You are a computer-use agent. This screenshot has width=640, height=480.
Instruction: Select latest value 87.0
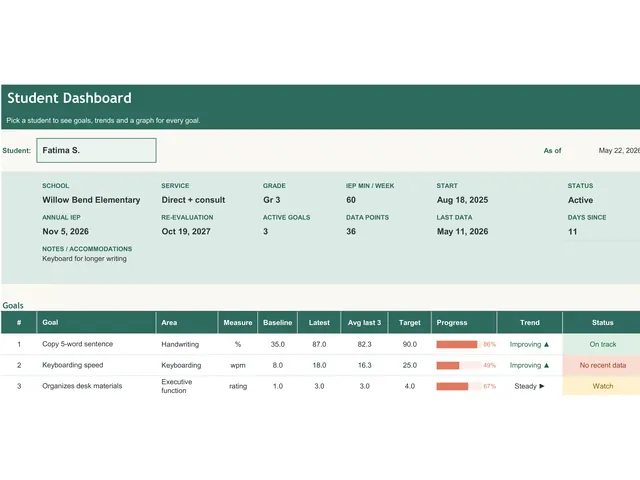319,344
